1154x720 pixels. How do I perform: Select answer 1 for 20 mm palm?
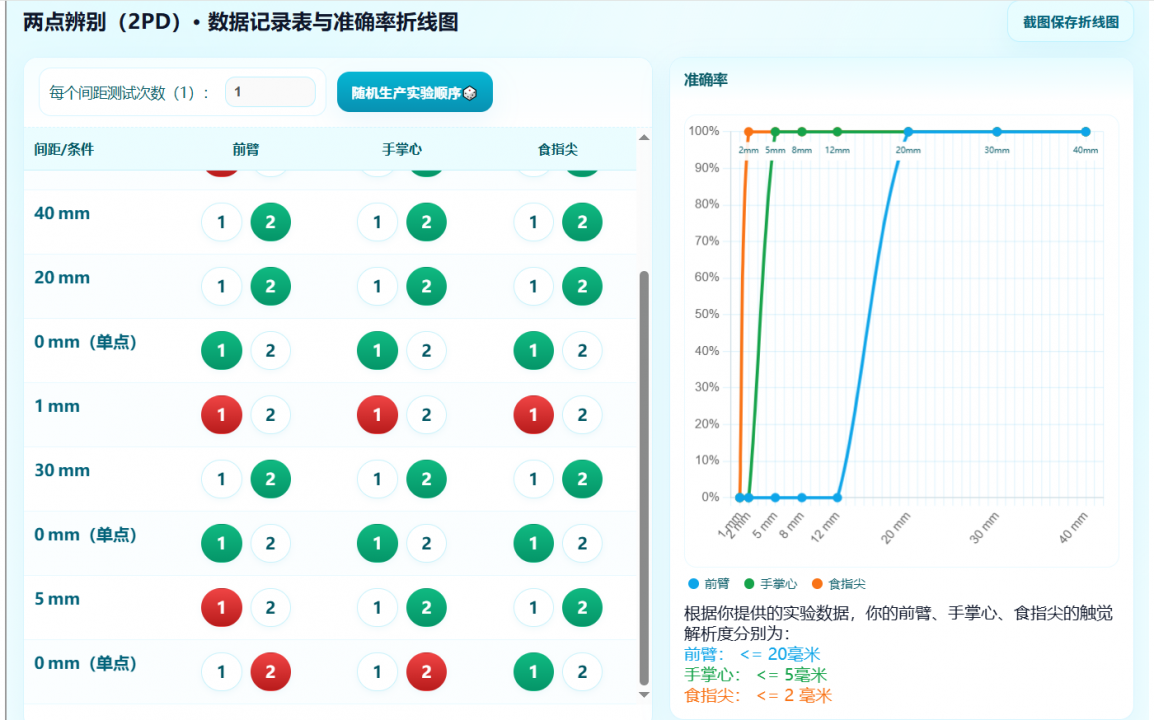(378, 287)
